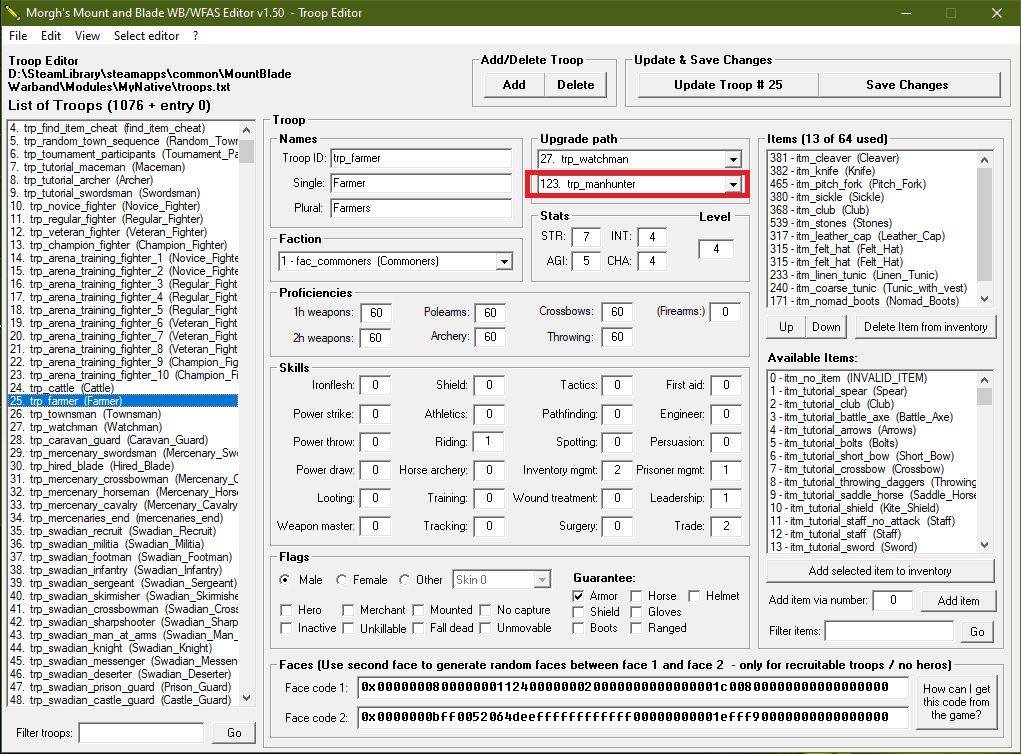Image resolution: width=1021 pixels, height=754 pixels.
Task: Click the Save Changes button
Action: 907,85
